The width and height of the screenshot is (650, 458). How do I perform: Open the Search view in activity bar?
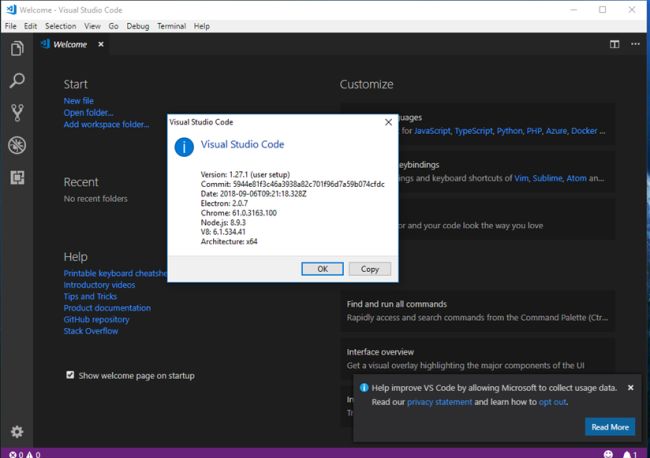pyautogui.click(x=17, y=80)
